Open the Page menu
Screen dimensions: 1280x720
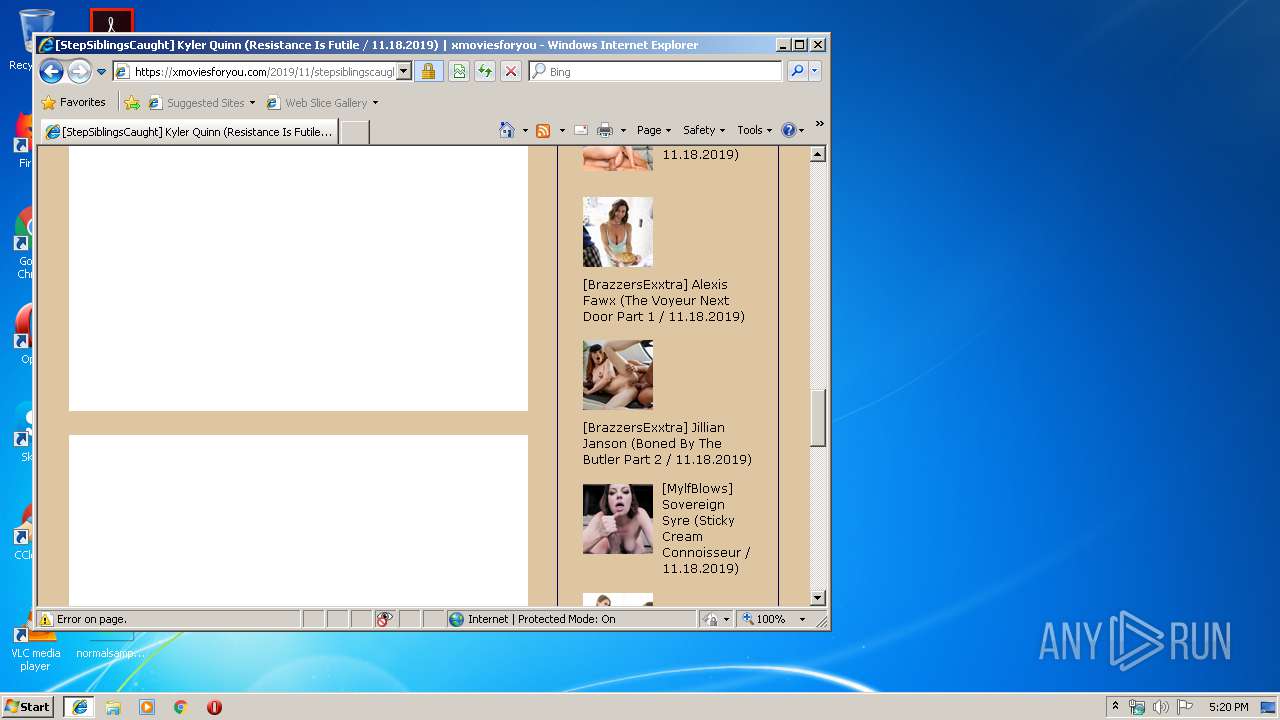pos(654,130)
